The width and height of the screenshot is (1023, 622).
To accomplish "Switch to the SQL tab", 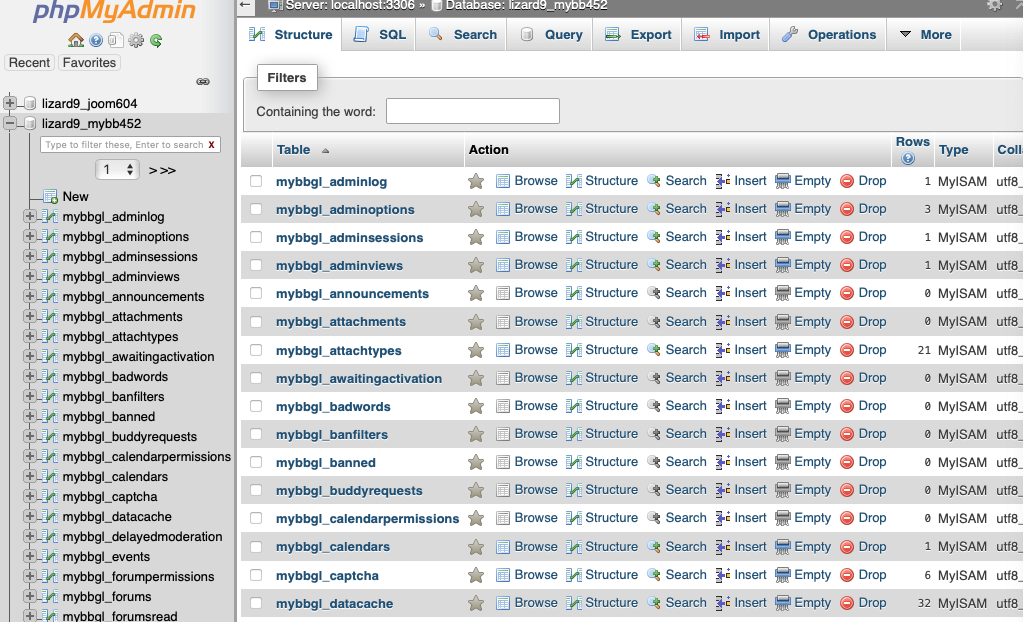I will coord(380,35).
